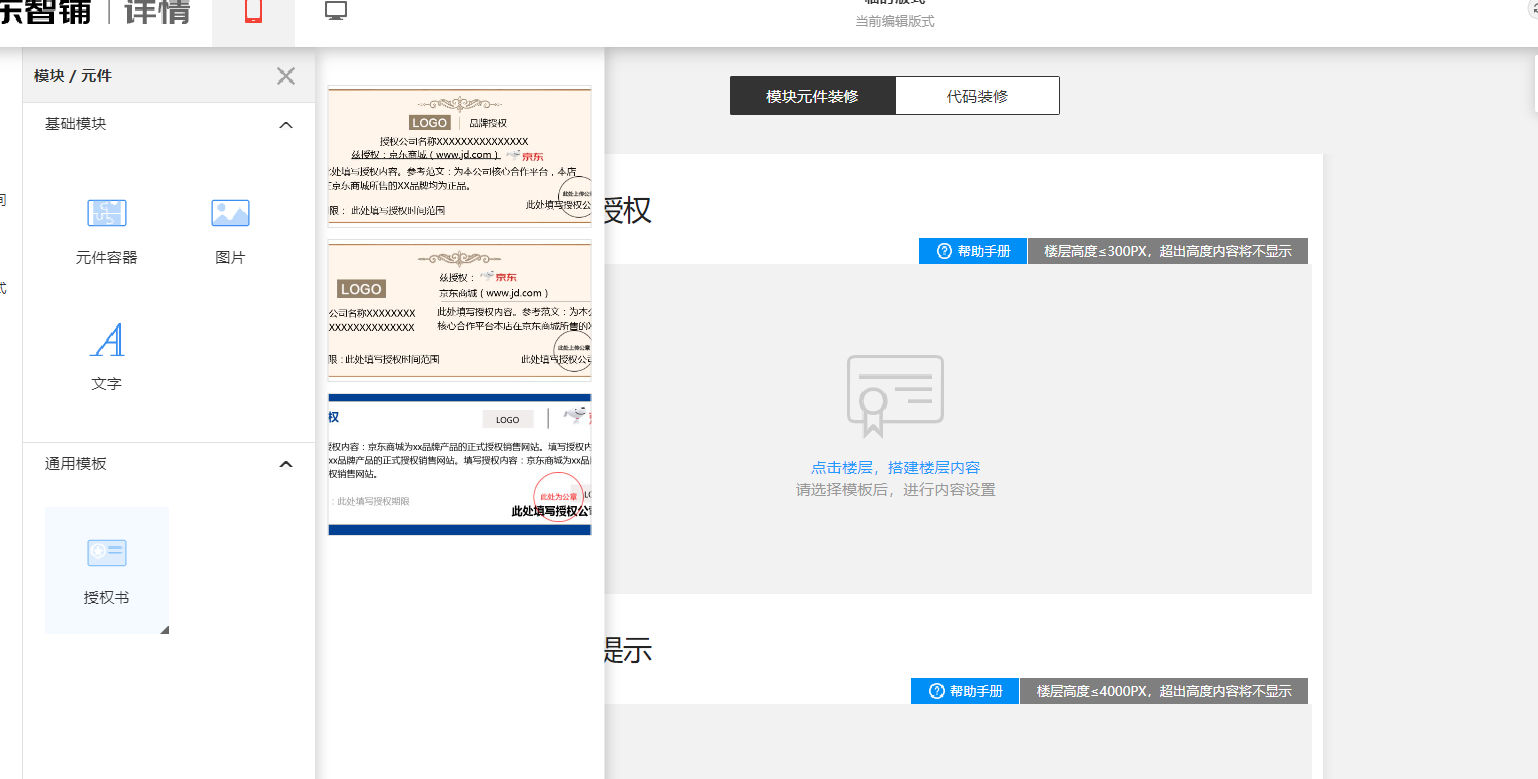Switch to 代码装修 tab
1538x779 pixels.
(977, 96)
